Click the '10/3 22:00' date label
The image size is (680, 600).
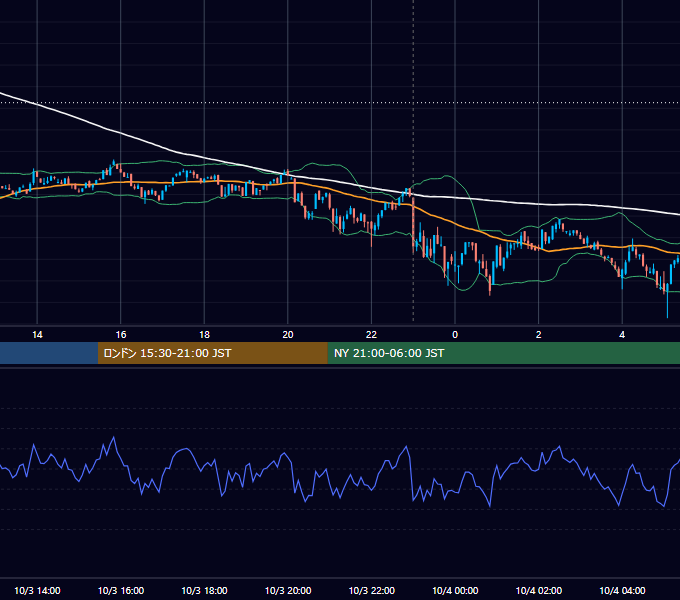372,590
